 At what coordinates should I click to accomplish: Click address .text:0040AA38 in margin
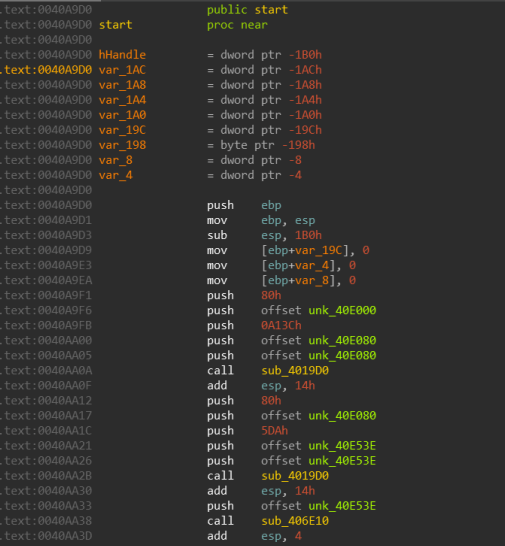46,521
